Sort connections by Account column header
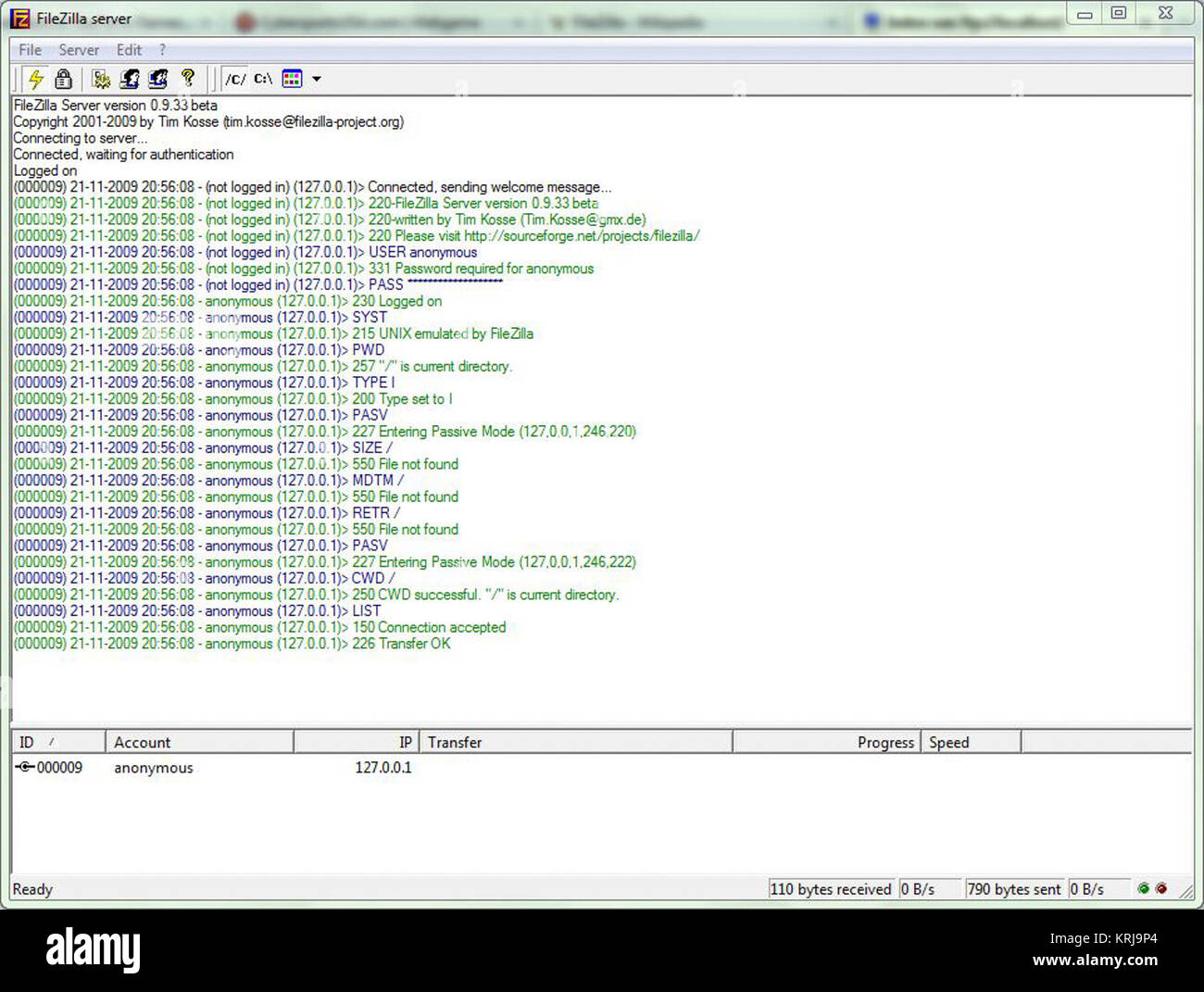Viewport: 1204px width, 992px height. coord(199,742)
